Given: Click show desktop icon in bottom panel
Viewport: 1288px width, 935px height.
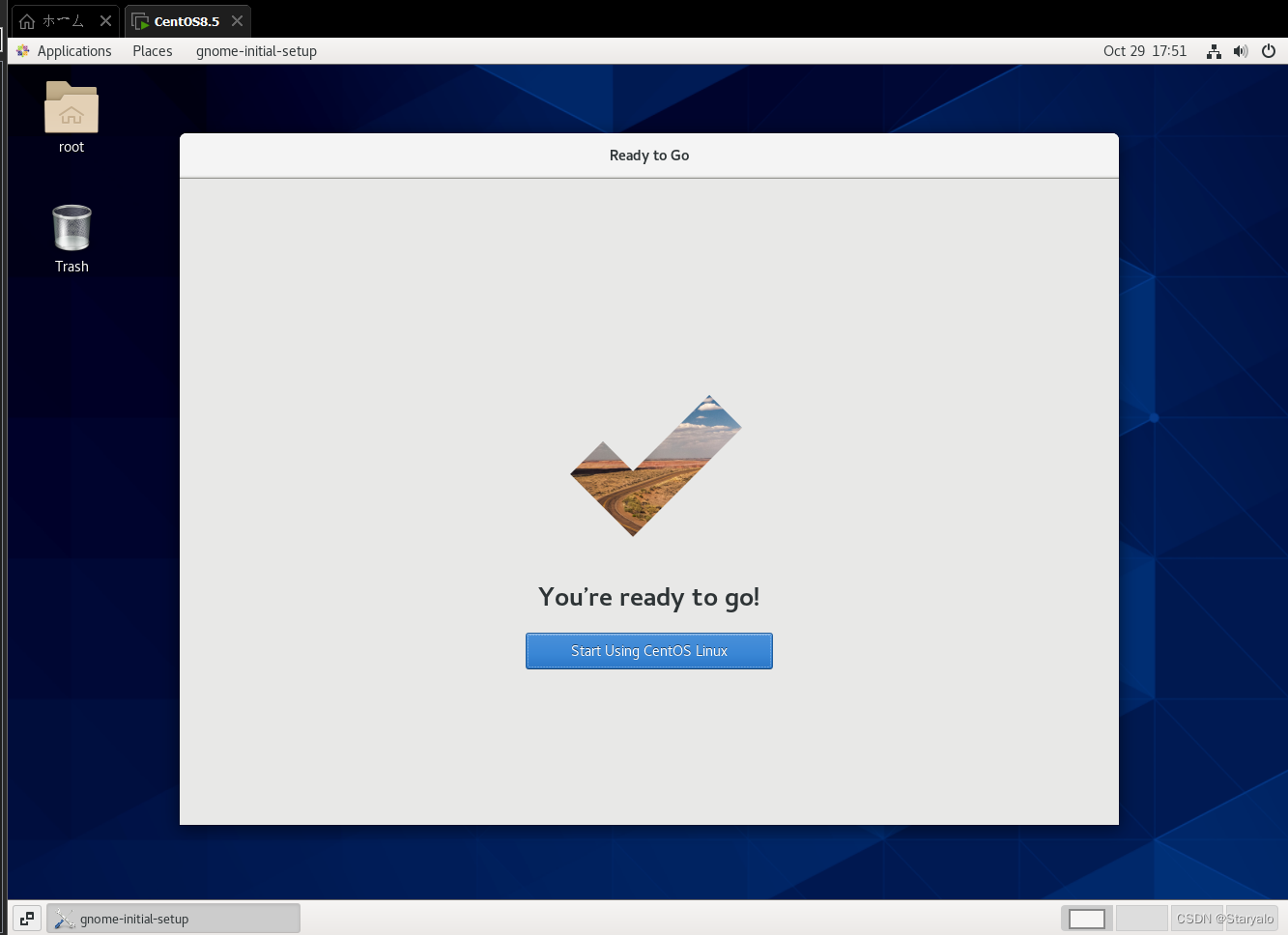Looking at the screenshot, I should (x=27, y=919).
